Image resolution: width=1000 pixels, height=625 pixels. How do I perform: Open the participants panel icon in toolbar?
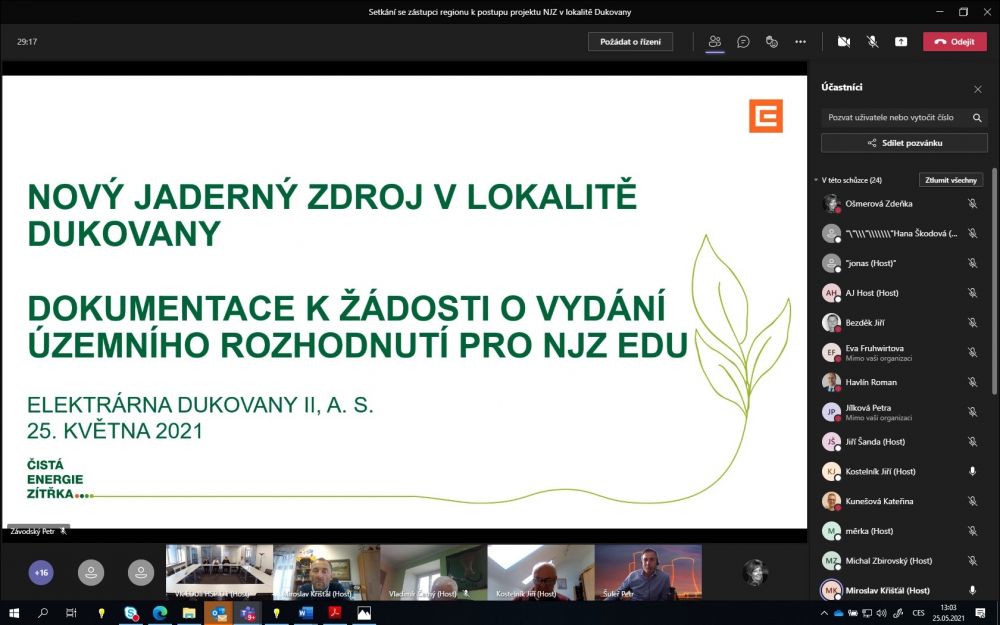click(714, 41)
